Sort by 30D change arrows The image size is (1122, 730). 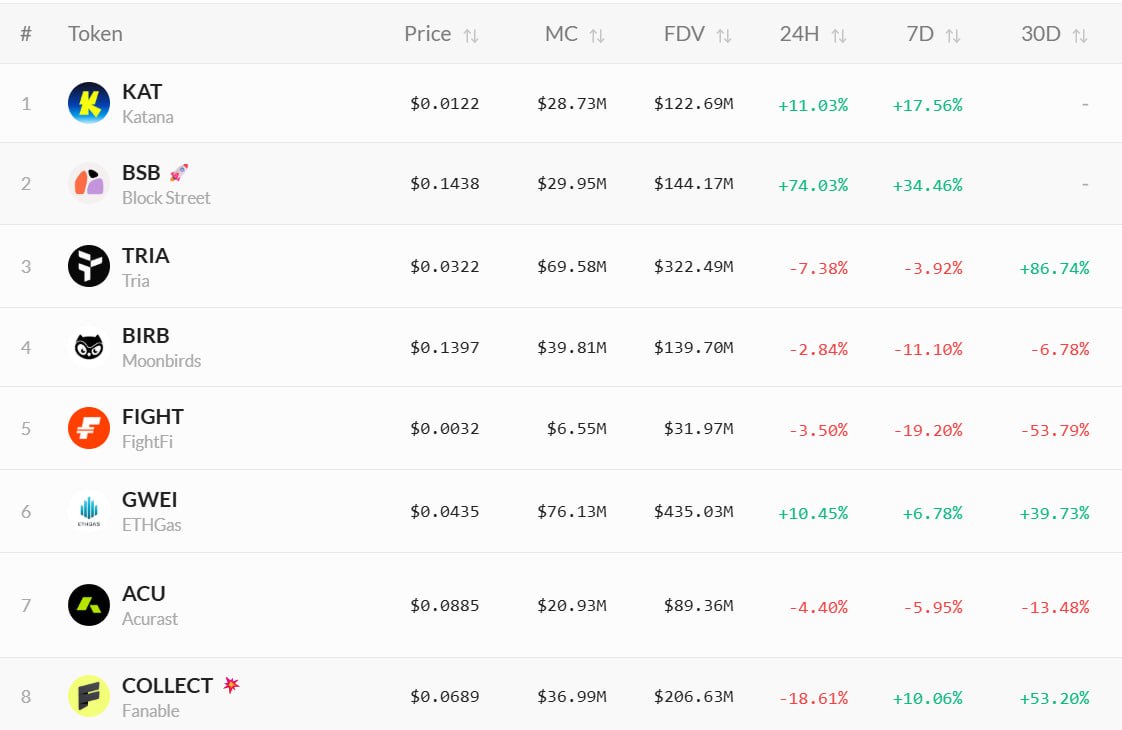pos(1080,35)
